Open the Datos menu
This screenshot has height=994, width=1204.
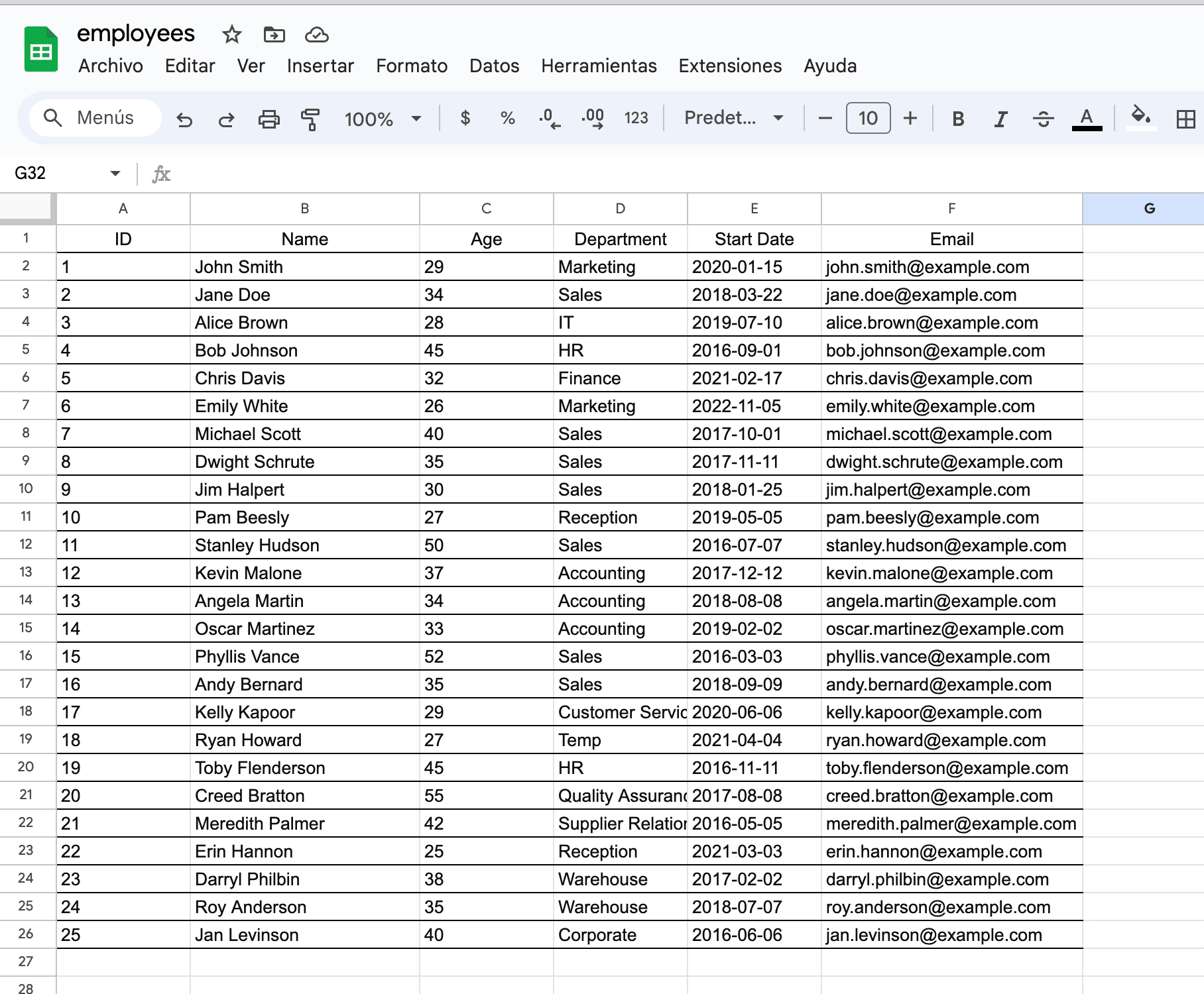[x=494, y=66]
